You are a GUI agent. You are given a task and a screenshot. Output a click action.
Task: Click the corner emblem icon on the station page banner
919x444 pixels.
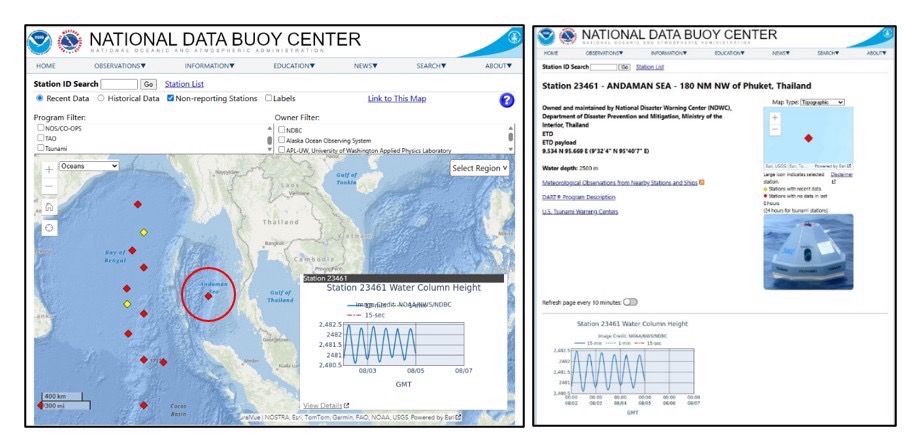click(889, 33)
